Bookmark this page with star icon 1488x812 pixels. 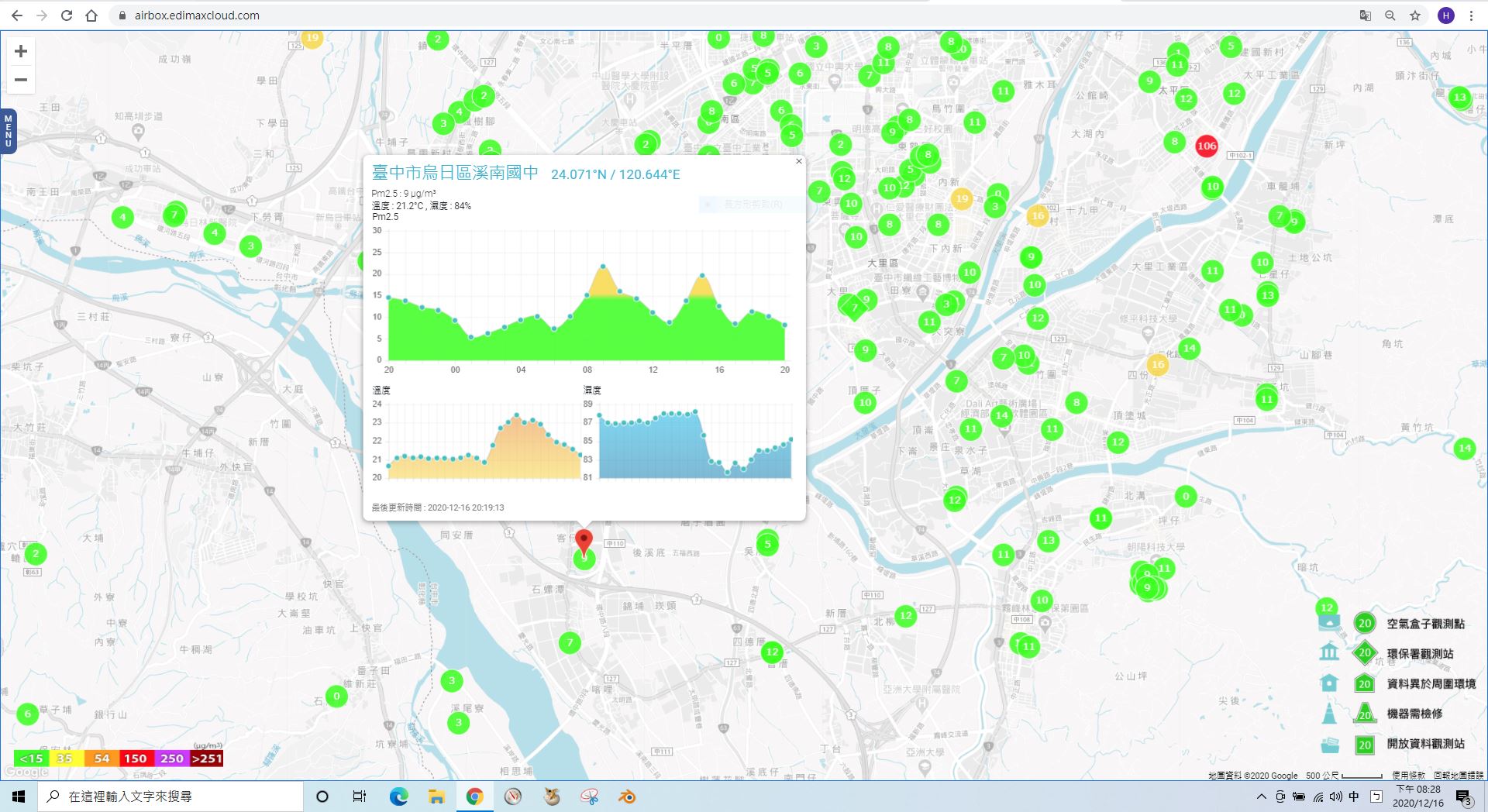point(1415,15)
